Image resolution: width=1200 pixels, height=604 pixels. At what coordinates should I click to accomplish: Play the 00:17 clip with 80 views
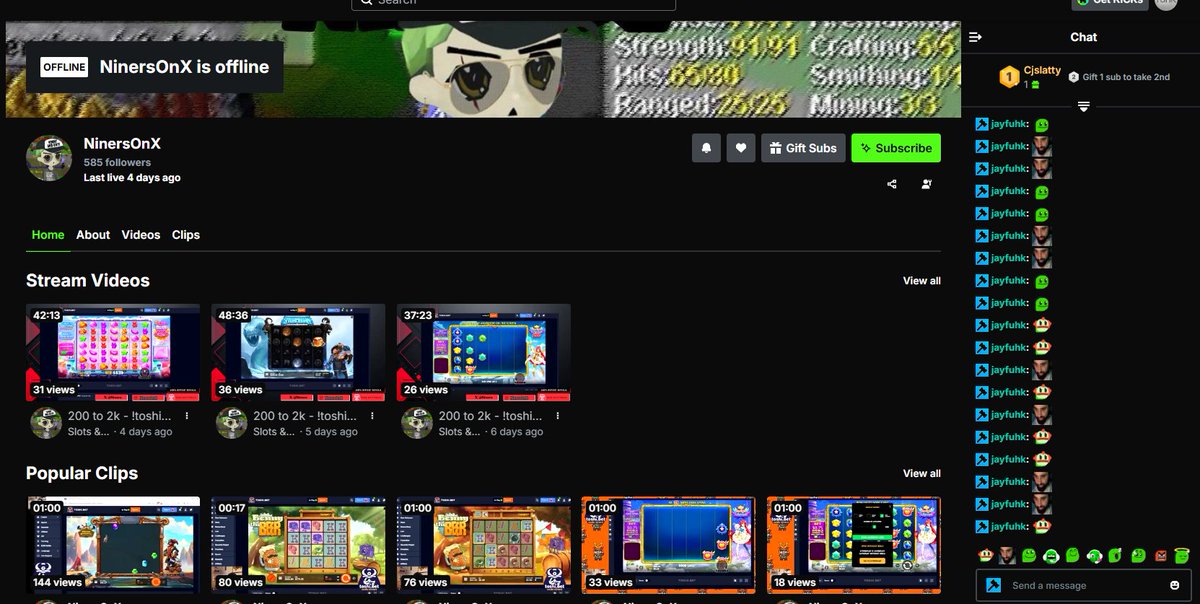(298, 545)
